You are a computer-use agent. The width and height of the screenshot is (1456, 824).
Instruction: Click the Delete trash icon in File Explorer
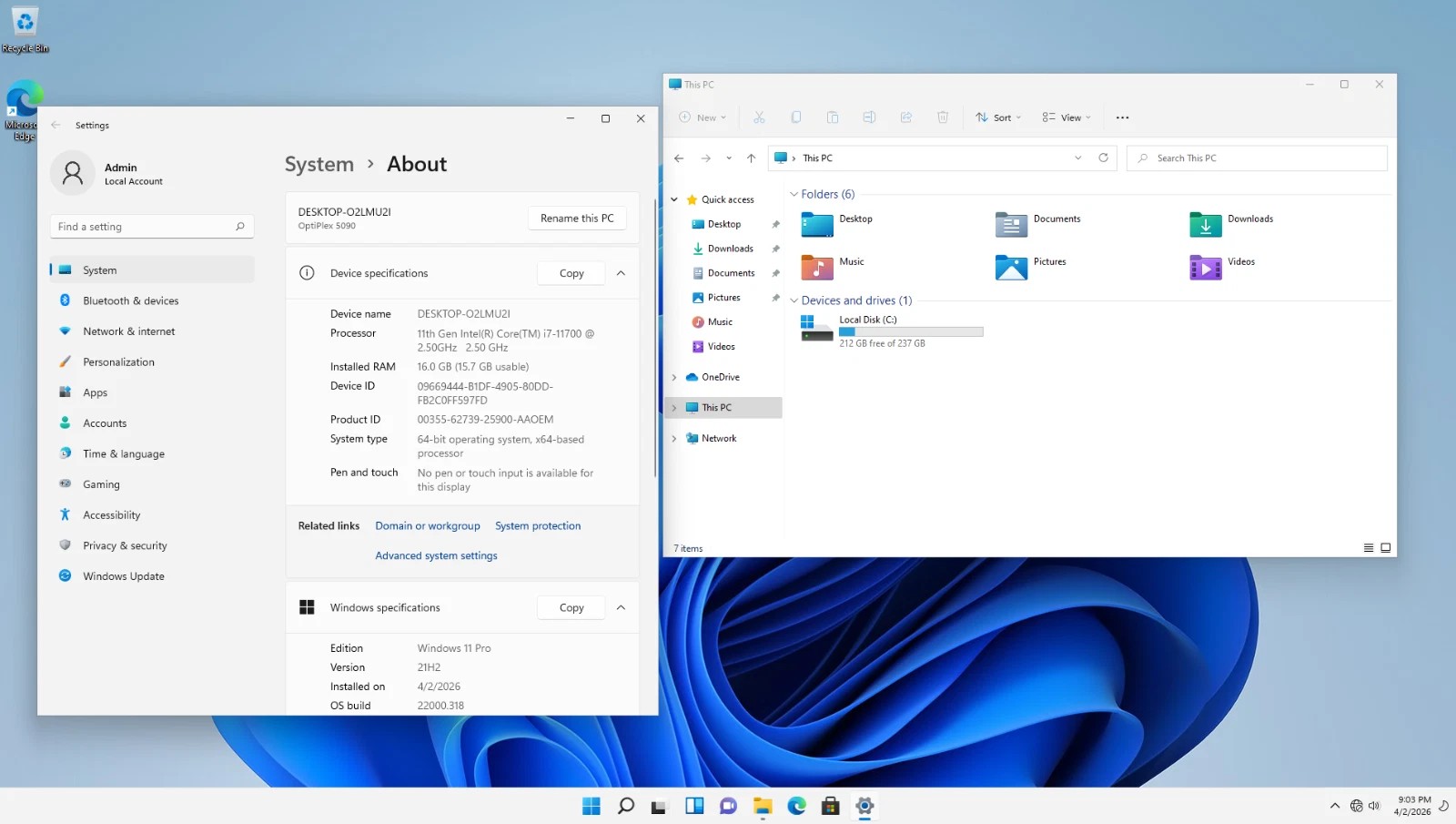pos(943,117)
